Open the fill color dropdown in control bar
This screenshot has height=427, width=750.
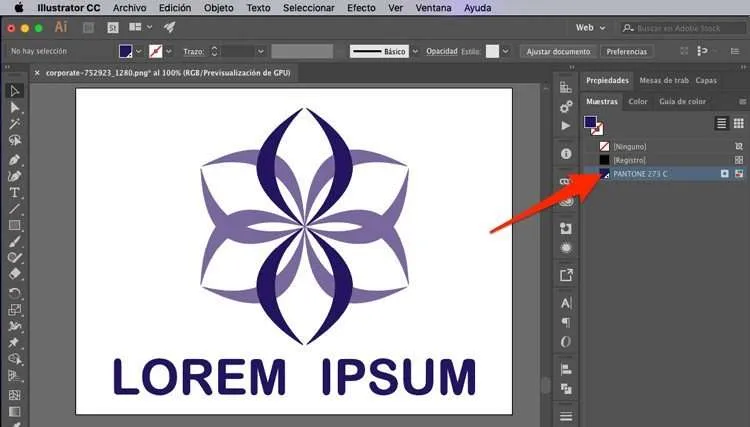pos(139,51)
